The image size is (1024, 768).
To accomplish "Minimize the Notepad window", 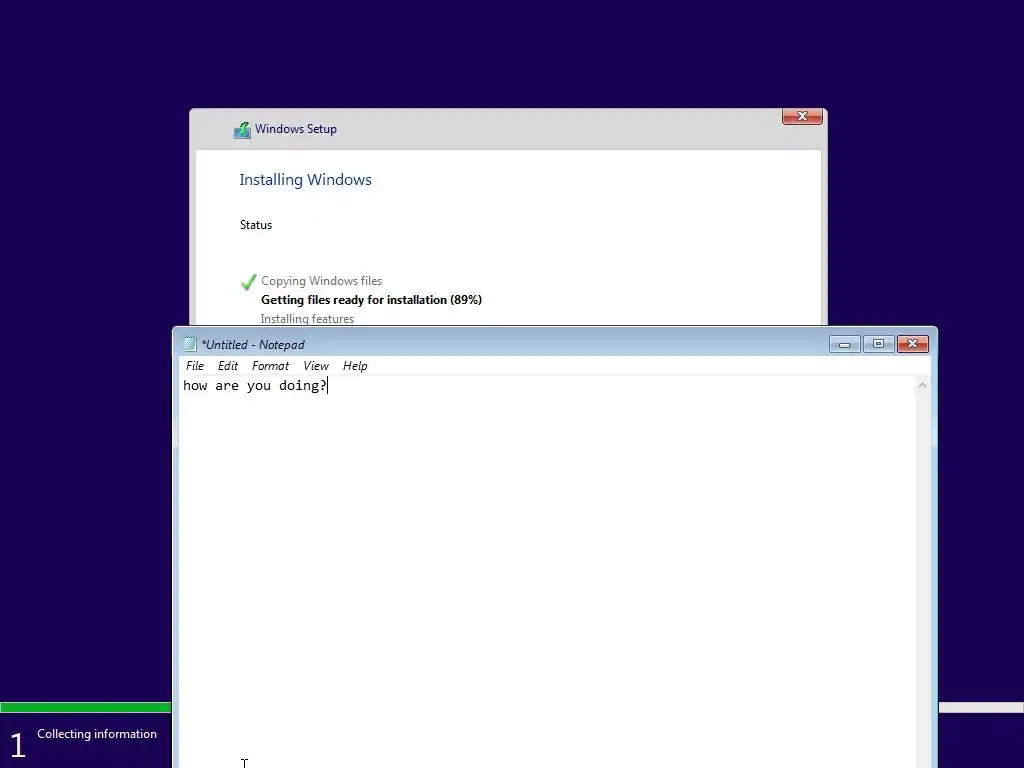I will click(x=844, y=344).
